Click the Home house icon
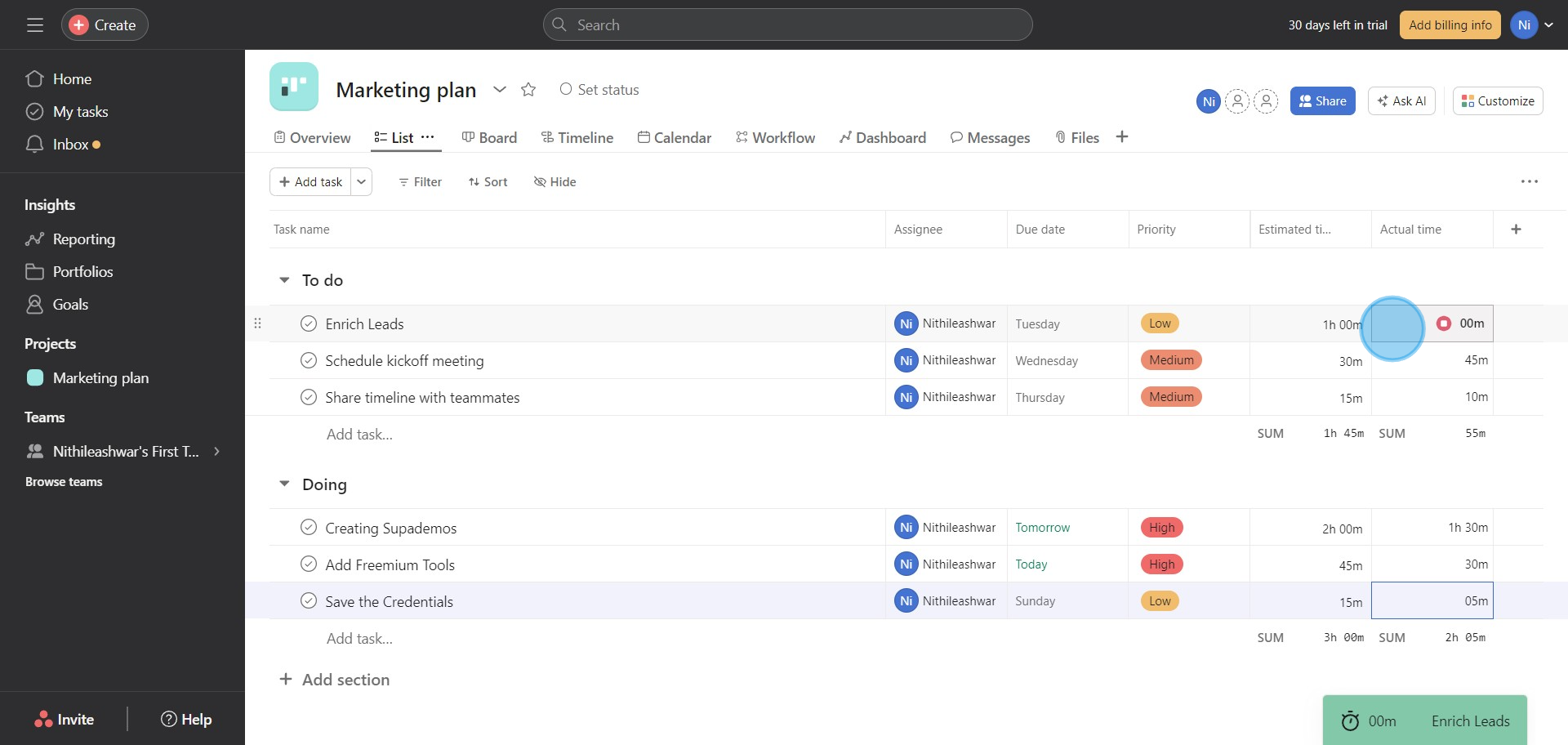 click(x=34, y=79)
